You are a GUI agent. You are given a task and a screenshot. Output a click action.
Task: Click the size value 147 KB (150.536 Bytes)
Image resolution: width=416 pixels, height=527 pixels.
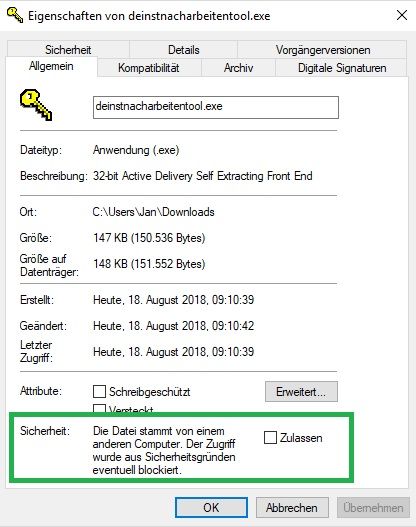(149, 238)
